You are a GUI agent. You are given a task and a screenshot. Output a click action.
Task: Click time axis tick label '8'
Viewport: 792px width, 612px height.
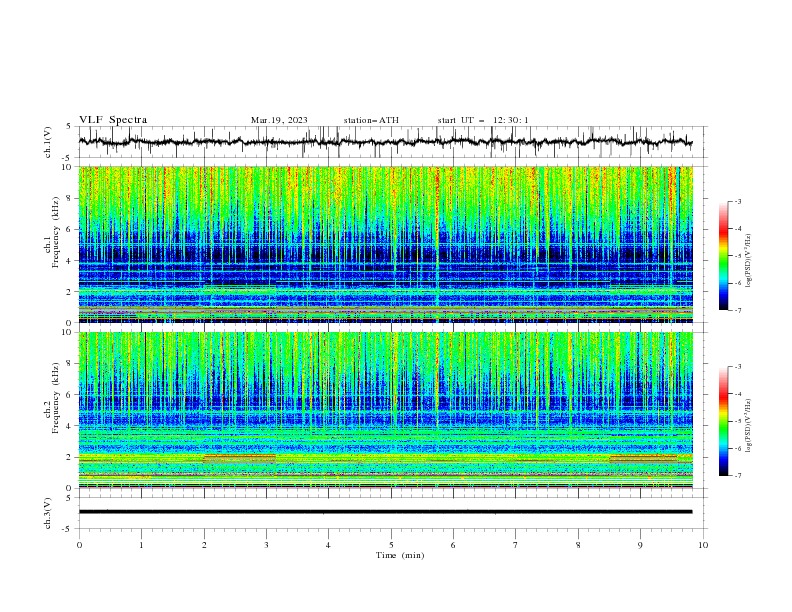578,545
